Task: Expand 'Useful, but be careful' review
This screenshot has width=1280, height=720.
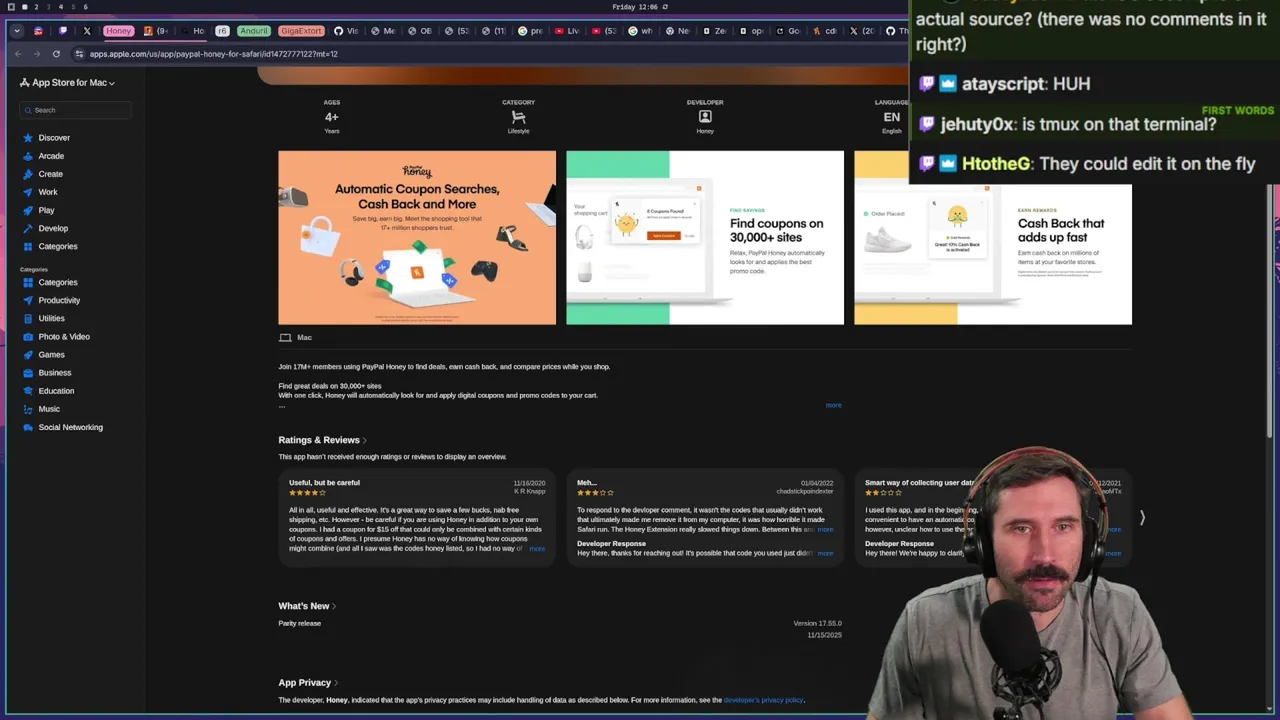Action: (x=537, y=549)
